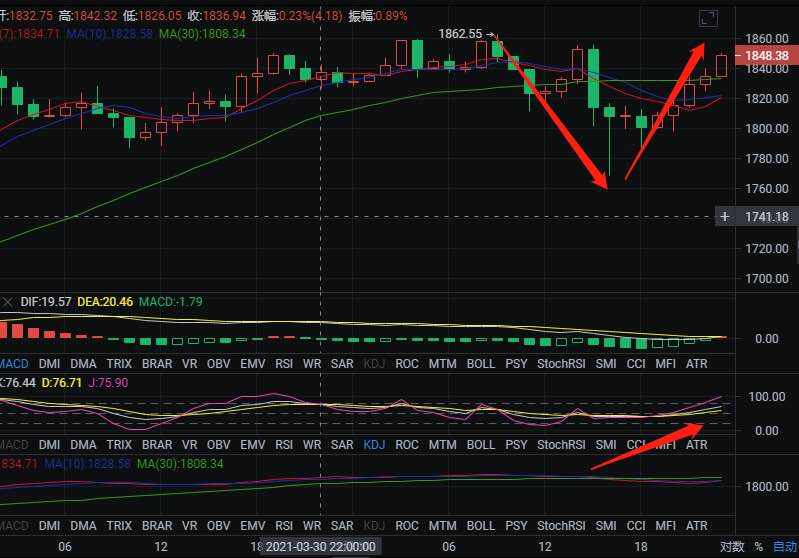
Task: Click the plus icon beside the 1741.18 price label
Action: [724, 217]
